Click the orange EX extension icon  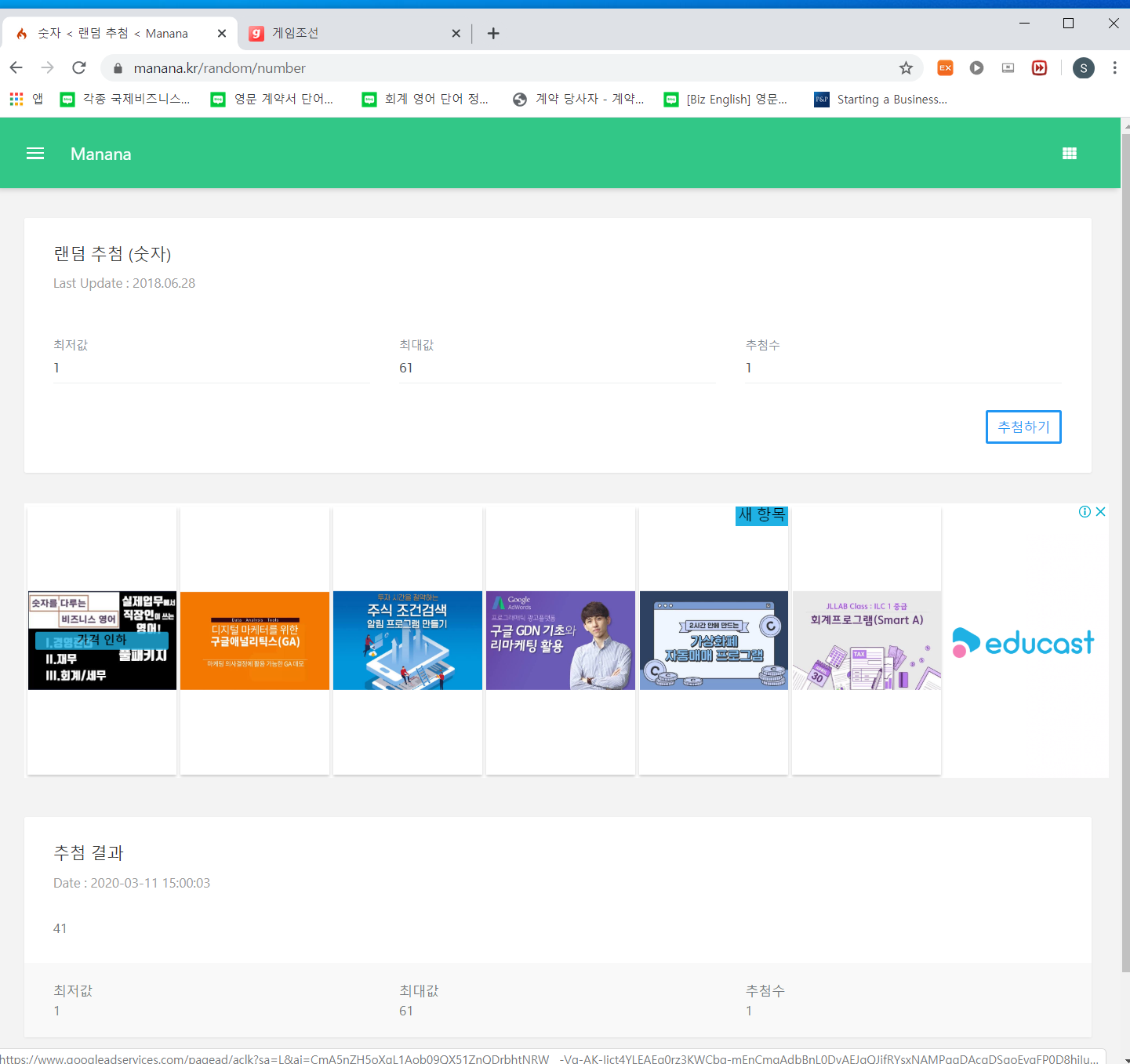coord(945,68)
